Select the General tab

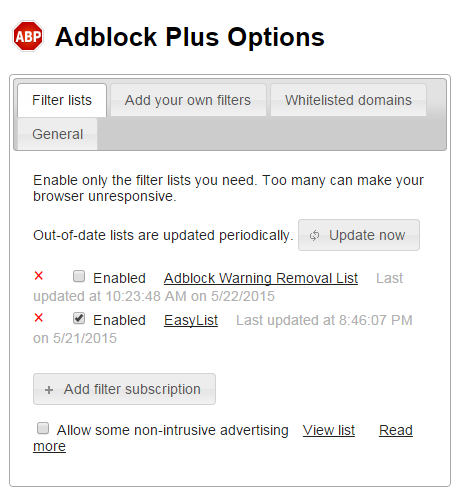(57, 134)
